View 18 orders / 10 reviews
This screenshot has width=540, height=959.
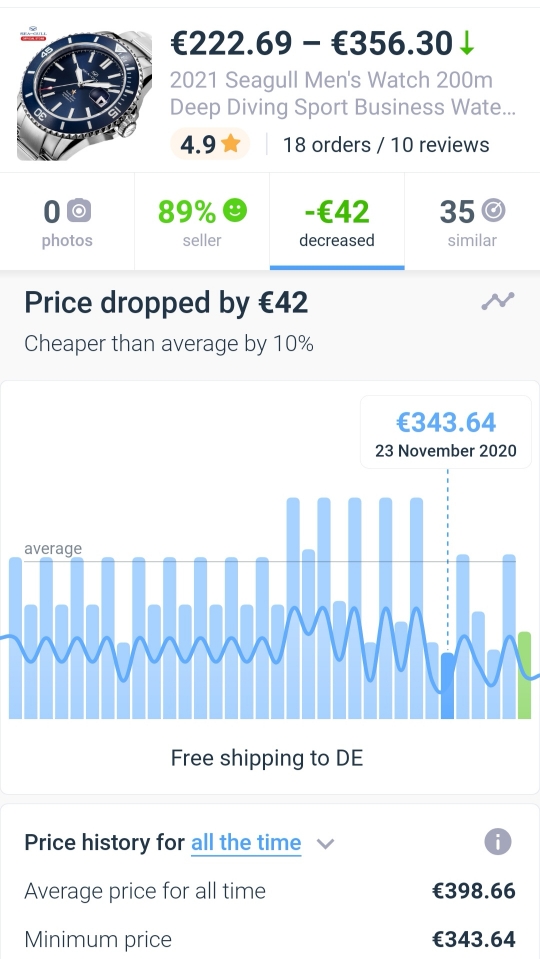click(x=386, y=145)
